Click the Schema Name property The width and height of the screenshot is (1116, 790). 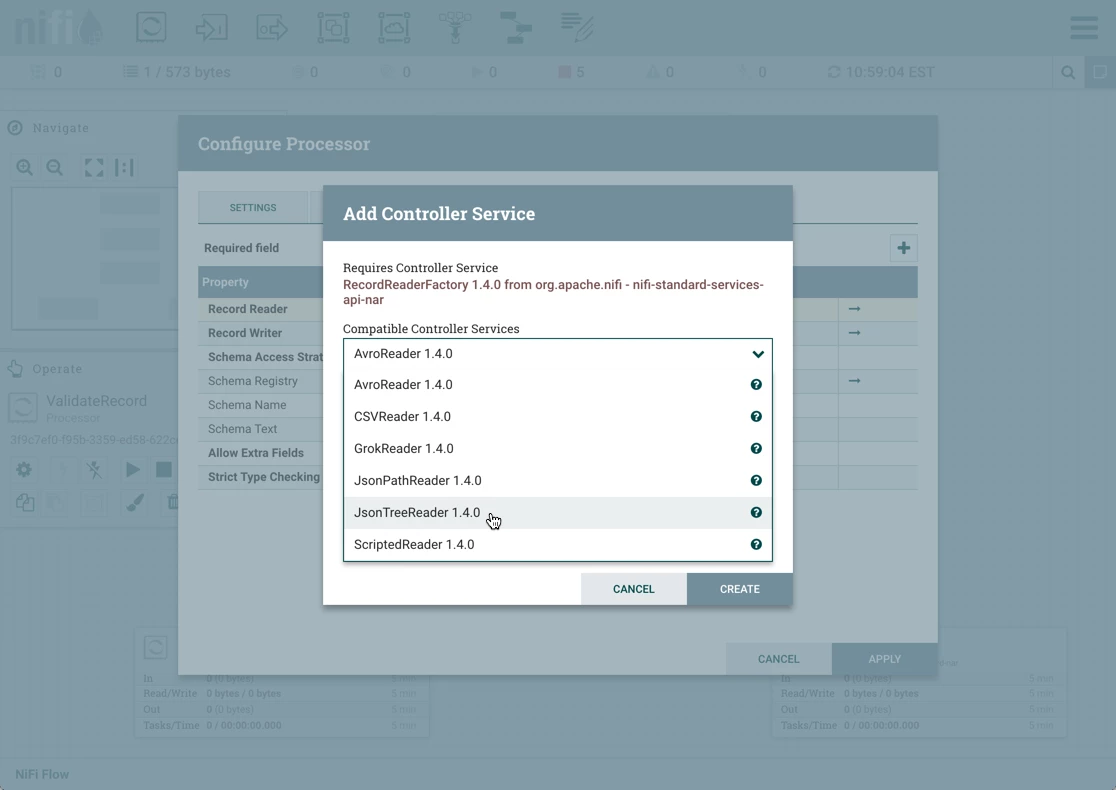point(247,405)
